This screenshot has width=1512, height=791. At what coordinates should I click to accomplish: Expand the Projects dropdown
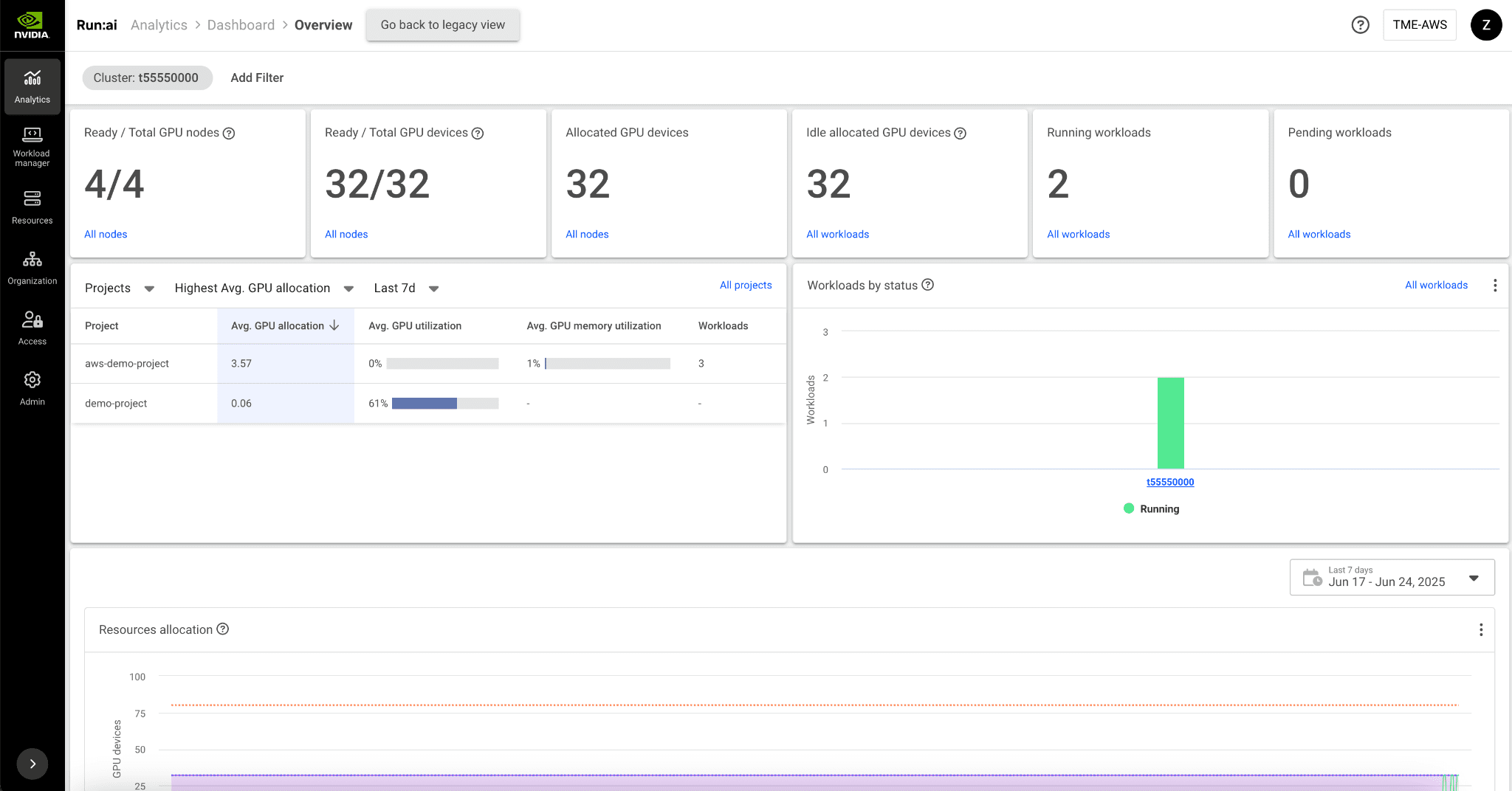point(120,289)
